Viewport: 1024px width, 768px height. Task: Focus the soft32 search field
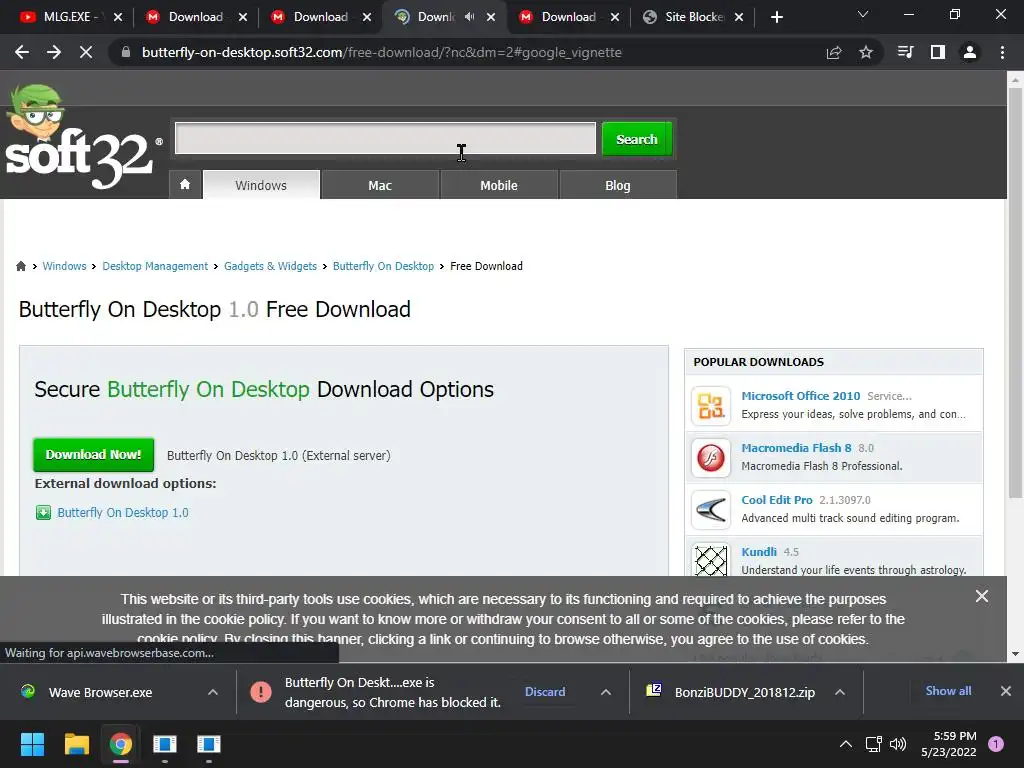click(x=385, y=138)
